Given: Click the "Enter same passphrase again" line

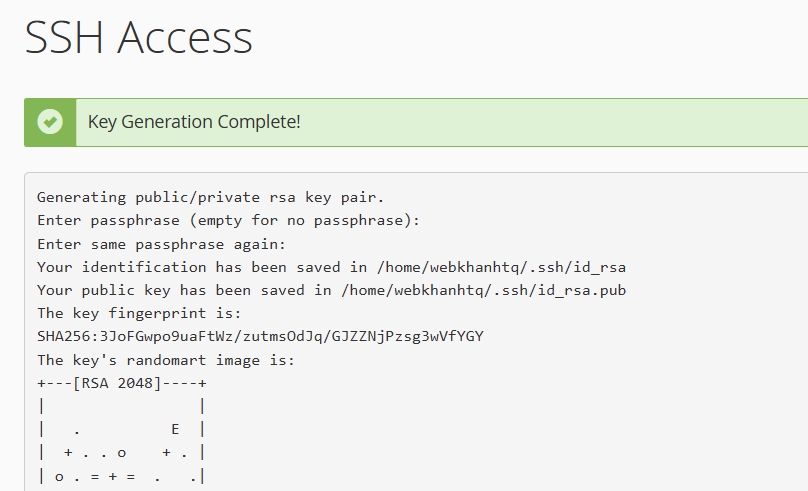Looking at the screenshot, I should [161, 243].
